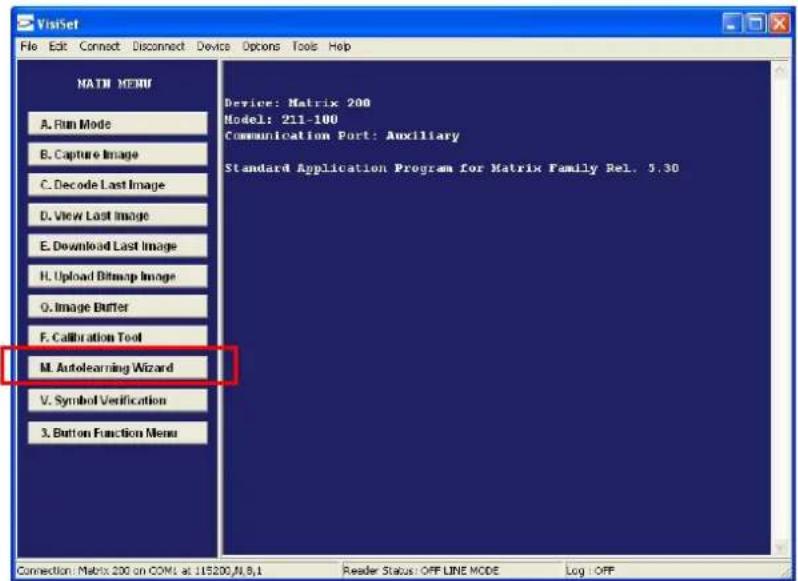Open the Help menu
798x581 pixels.
coord(339,46)
